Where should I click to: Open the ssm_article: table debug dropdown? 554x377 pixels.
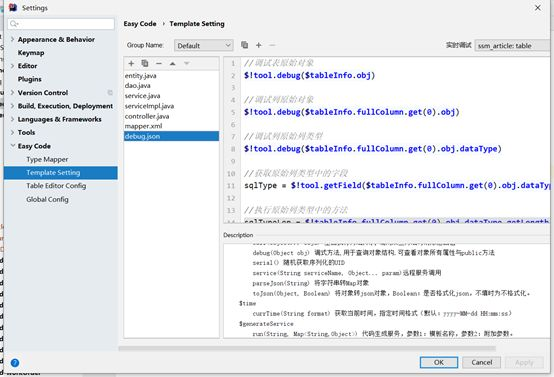pyautogui.click(x=513, y=46)
